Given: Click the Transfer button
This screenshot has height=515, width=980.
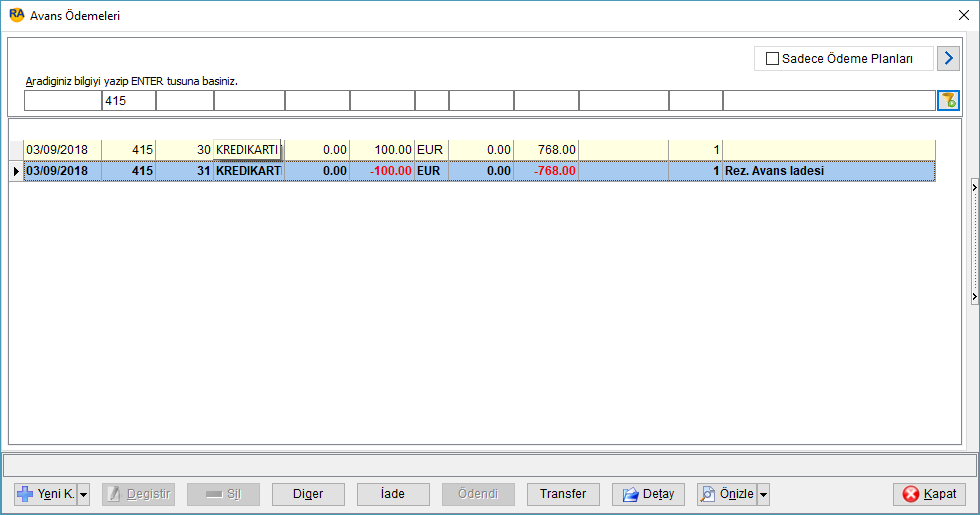Looking at the screenshot, I should (x=563, y=494).
